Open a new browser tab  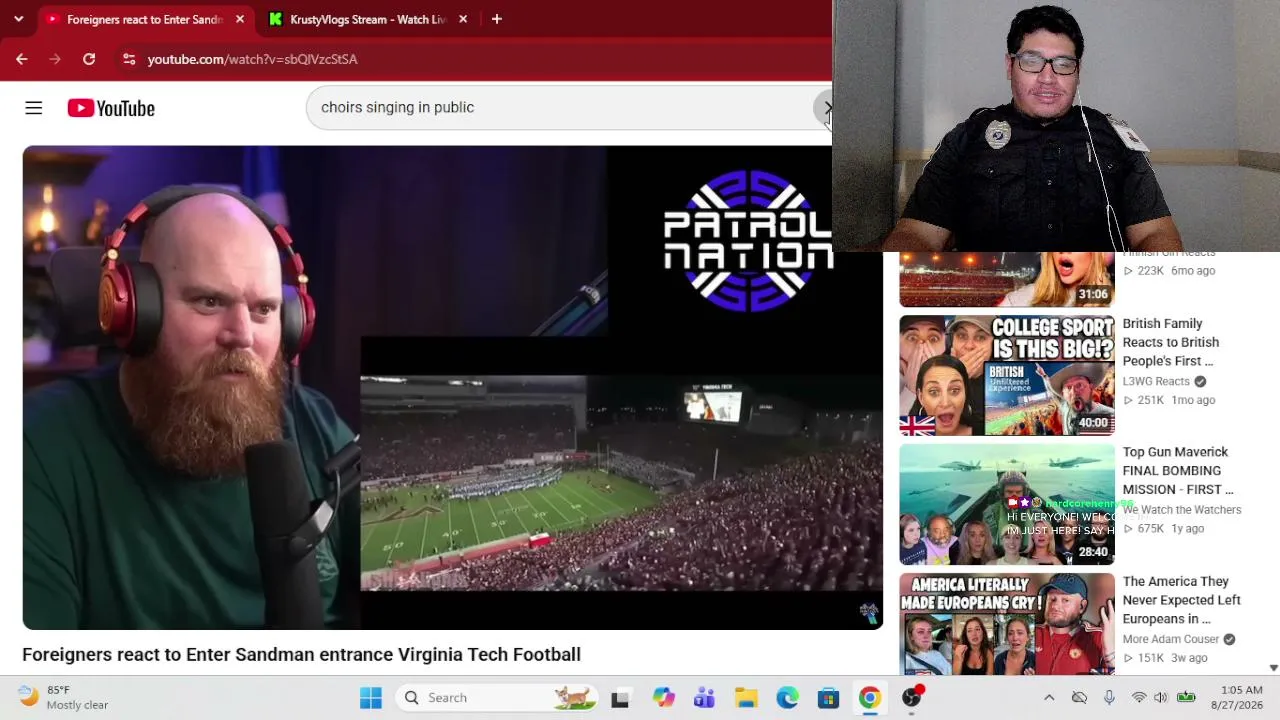497,19
